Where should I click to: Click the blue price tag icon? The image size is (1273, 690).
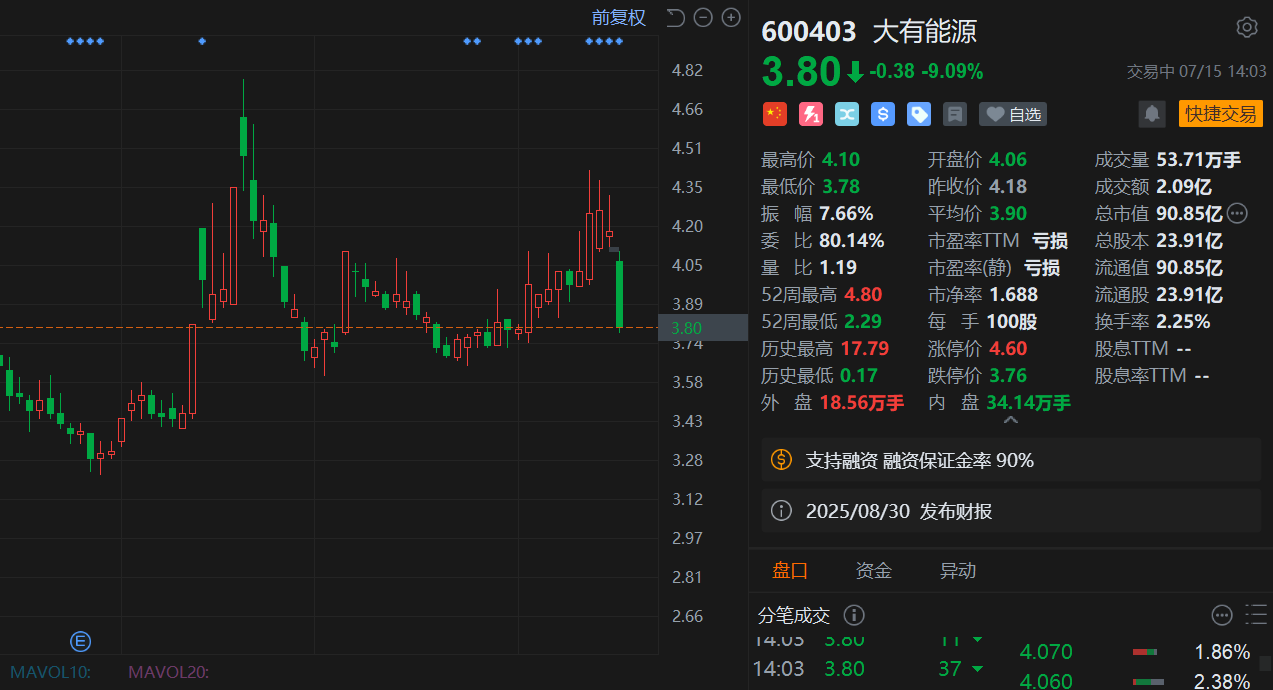[919, 114]
